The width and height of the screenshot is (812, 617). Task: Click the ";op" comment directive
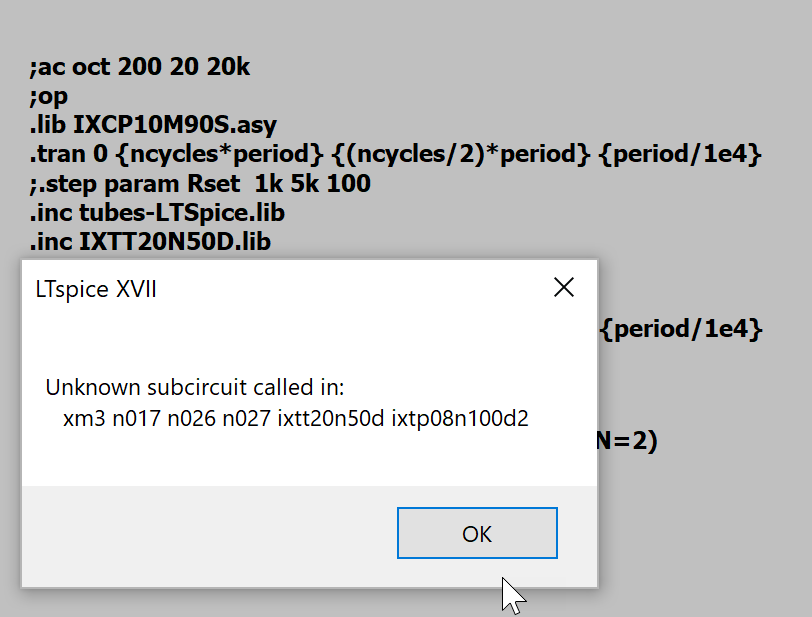click(x=49, y=96)
